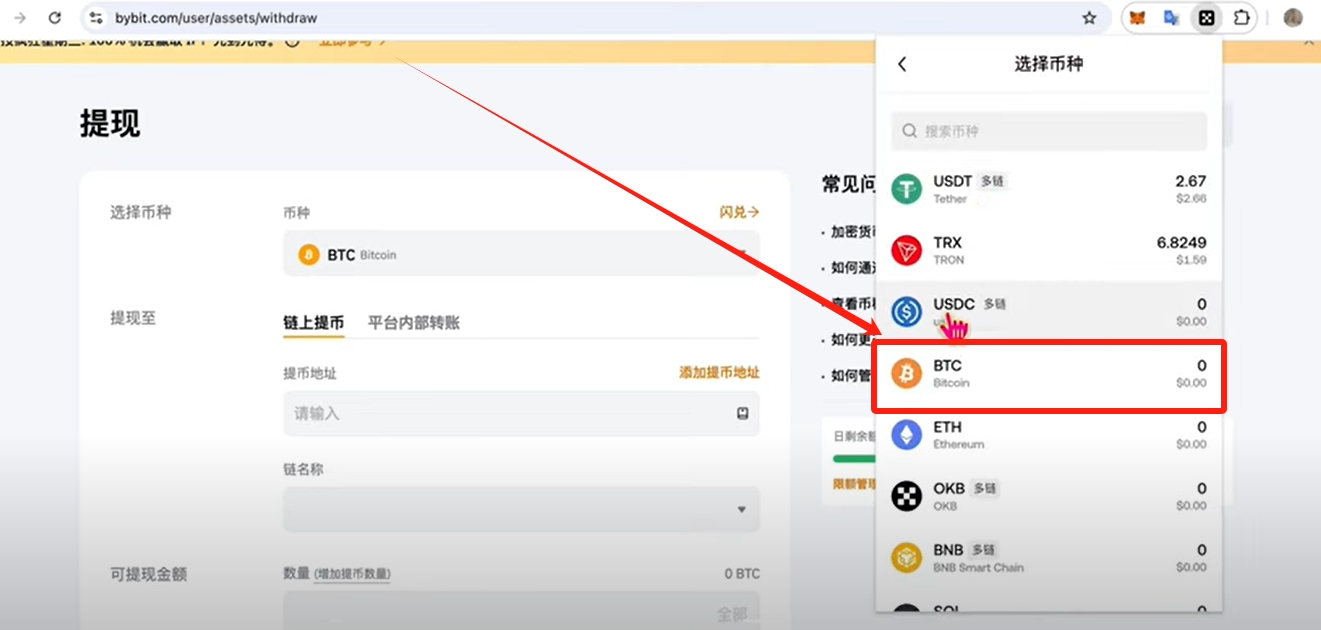Expand the 链名称 chain dropdown

pos(521,509)
